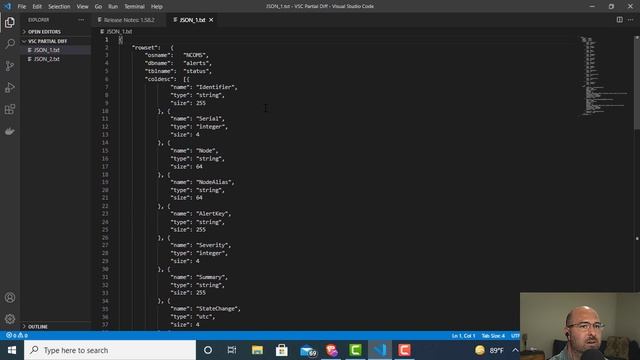Switch to the Release Notes tab

[129, 20]
